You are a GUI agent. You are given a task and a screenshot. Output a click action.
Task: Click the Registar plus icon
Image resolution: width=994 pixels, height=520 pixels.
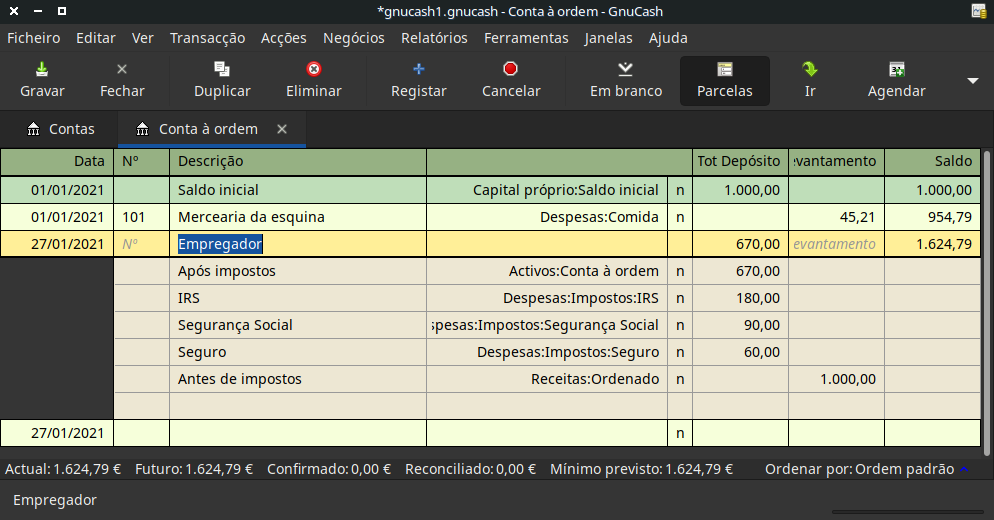419,70
